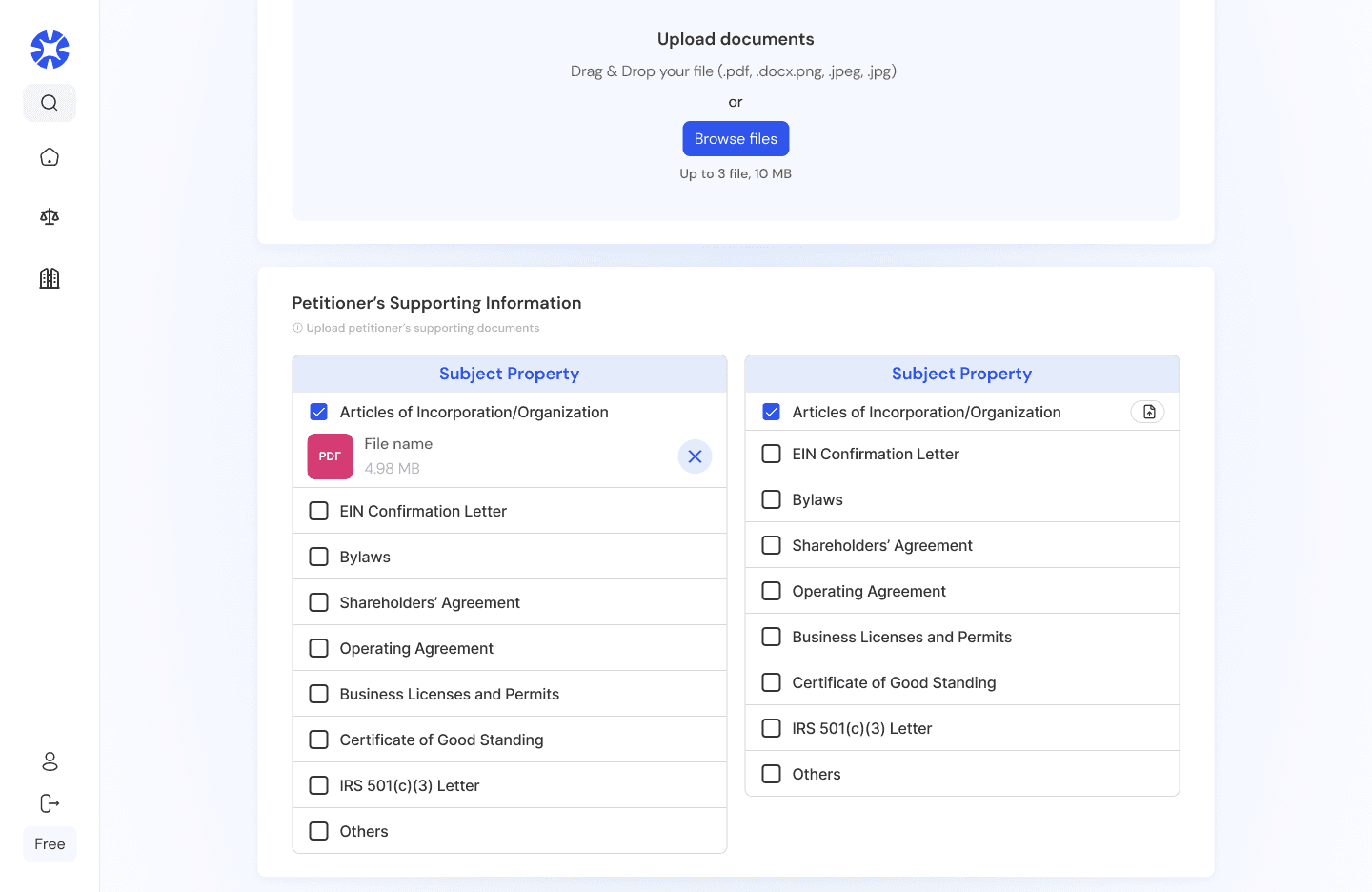Check right Bylaws checkbox
This screenshot has width=1372, height=892.
click(x=772, y=499)
